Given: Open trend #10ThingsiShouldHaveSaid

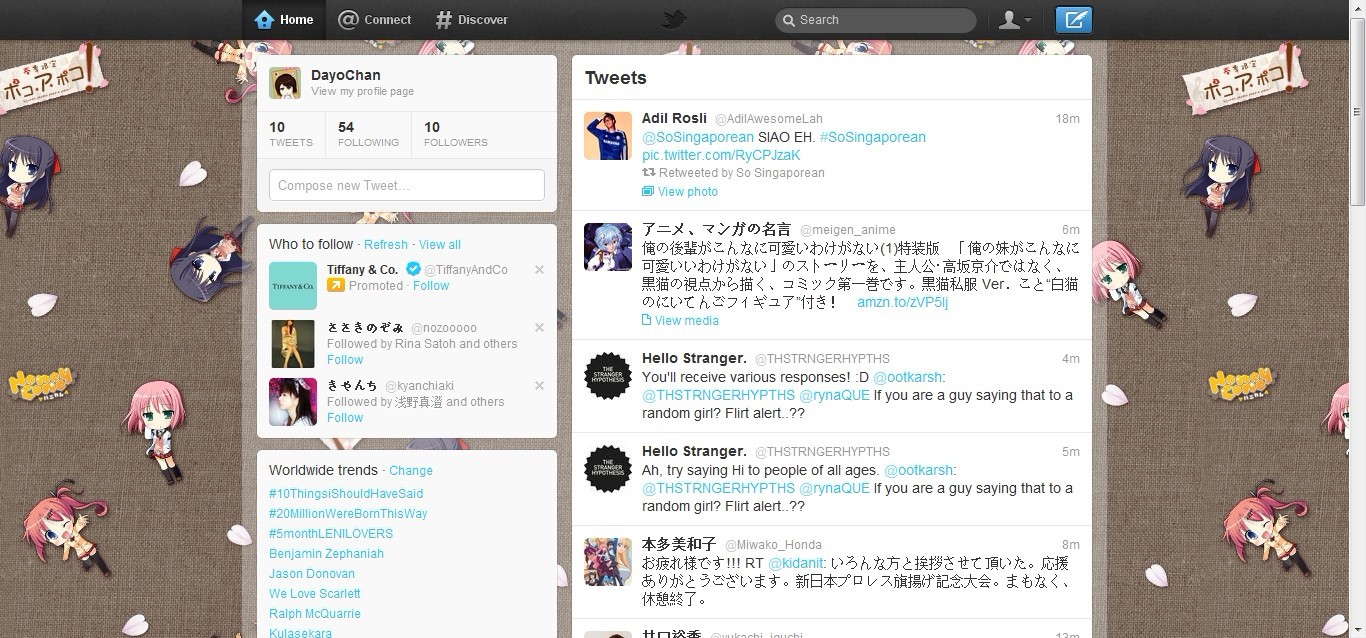Looking at the screenshot, I should tap(346, 494).
